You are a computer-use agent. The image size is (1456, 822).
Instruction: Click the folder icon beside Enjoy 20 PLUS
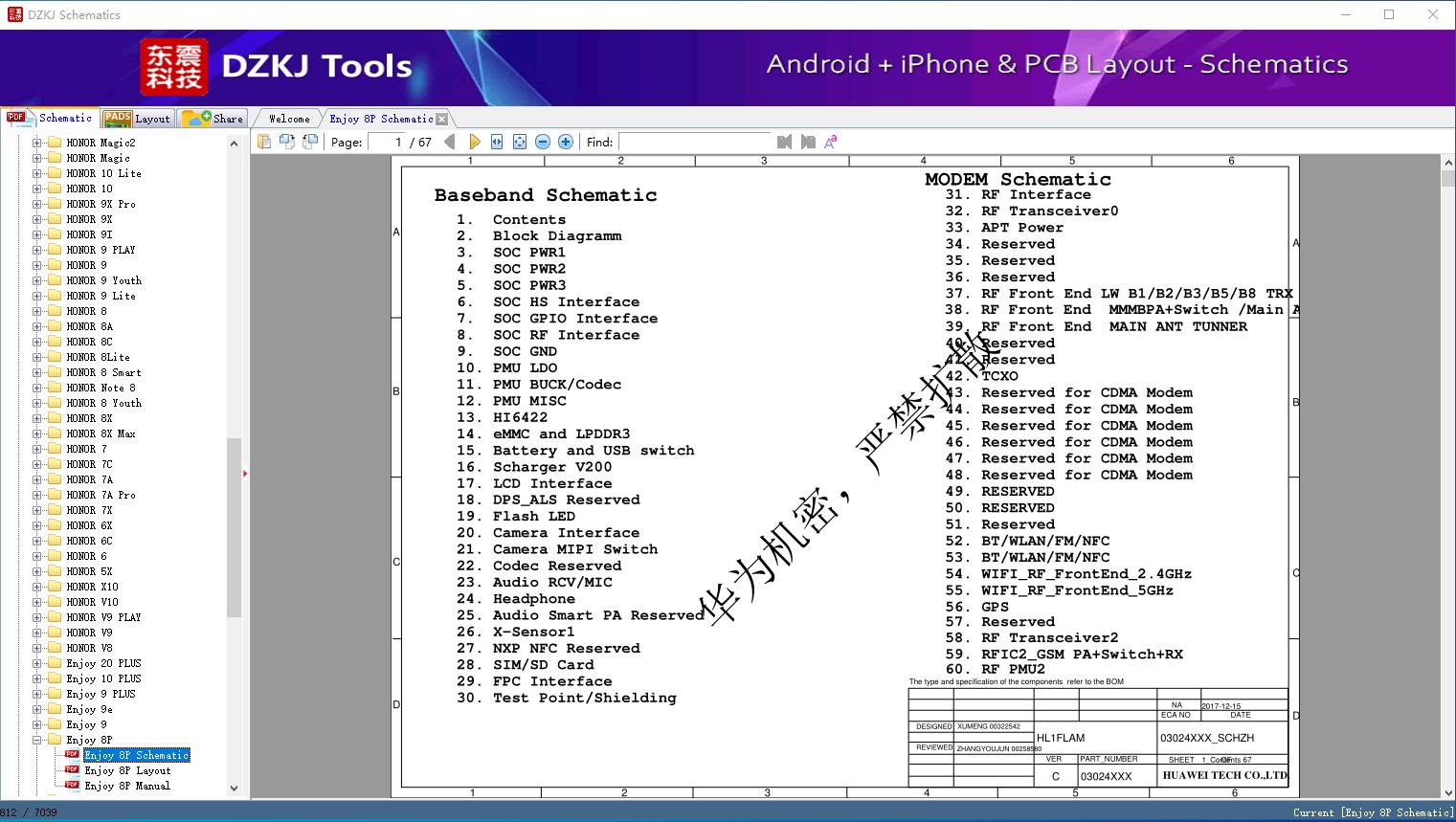pos(55,663)
